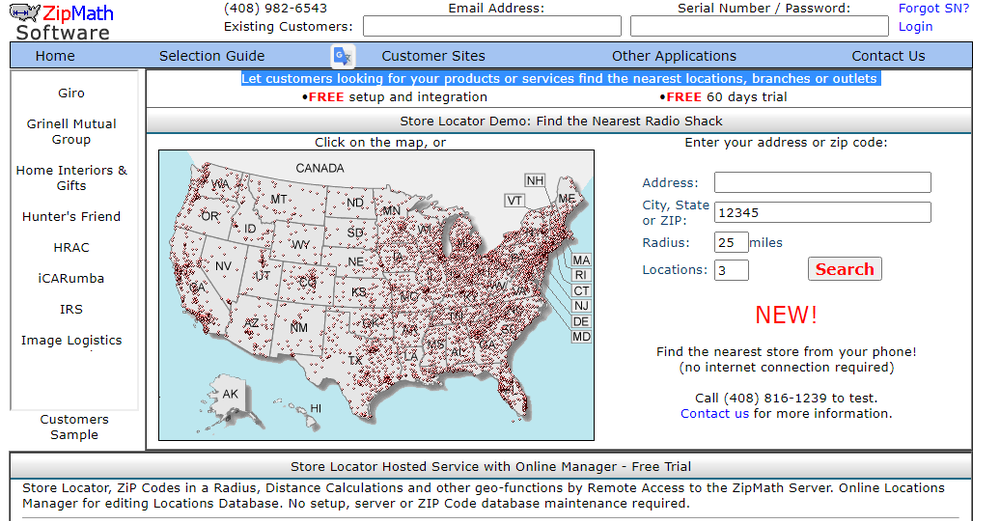Open the Giro customer sample
The height and width of the screenshot is (521, 1000).
[x=71, y=93]
